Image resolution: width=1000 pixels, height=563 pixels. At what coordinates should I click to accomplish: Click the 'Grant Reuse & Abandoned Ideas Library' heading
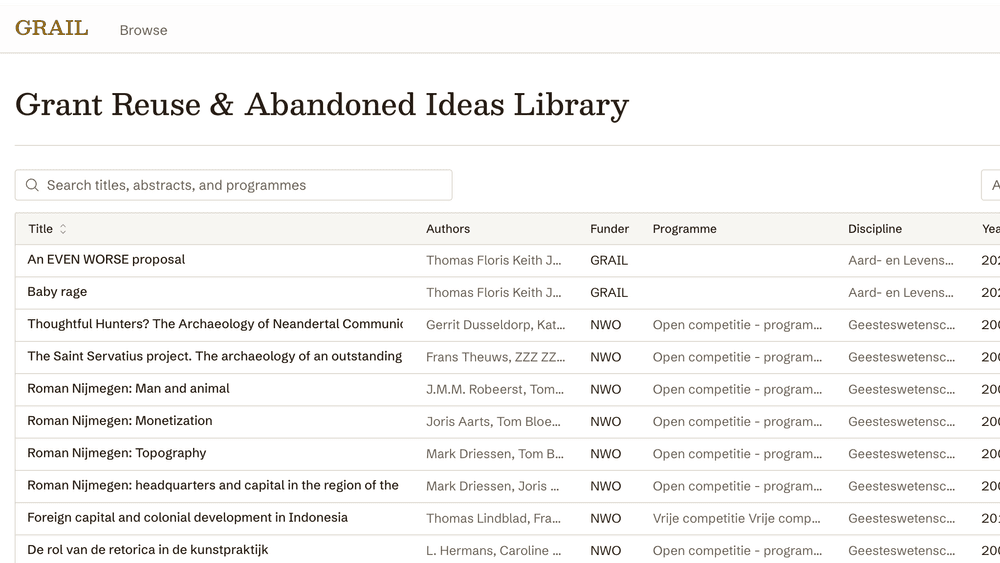(322, 105)
